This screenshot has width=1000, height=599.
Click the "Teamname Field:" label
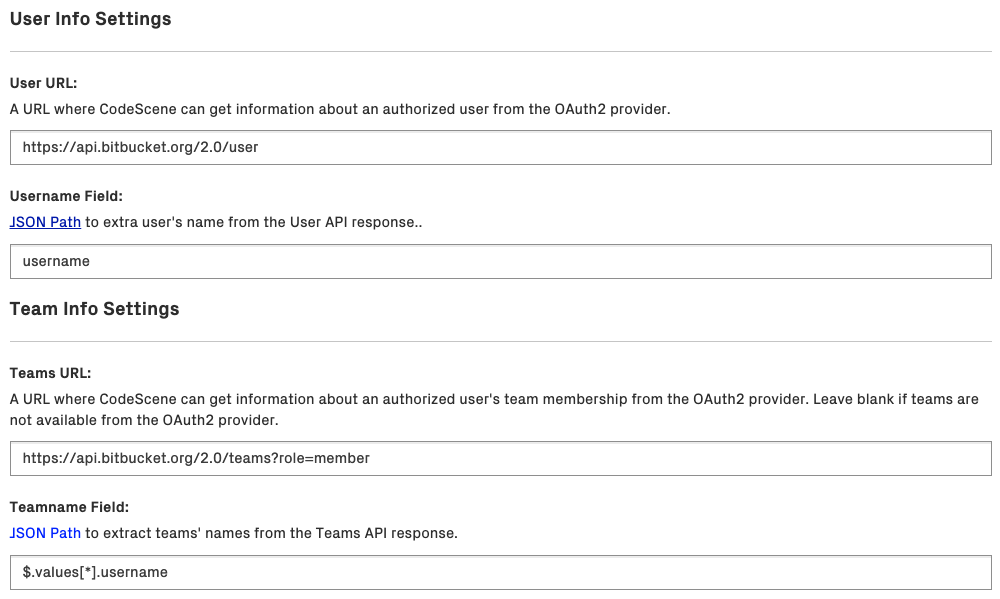pos(69,508)
